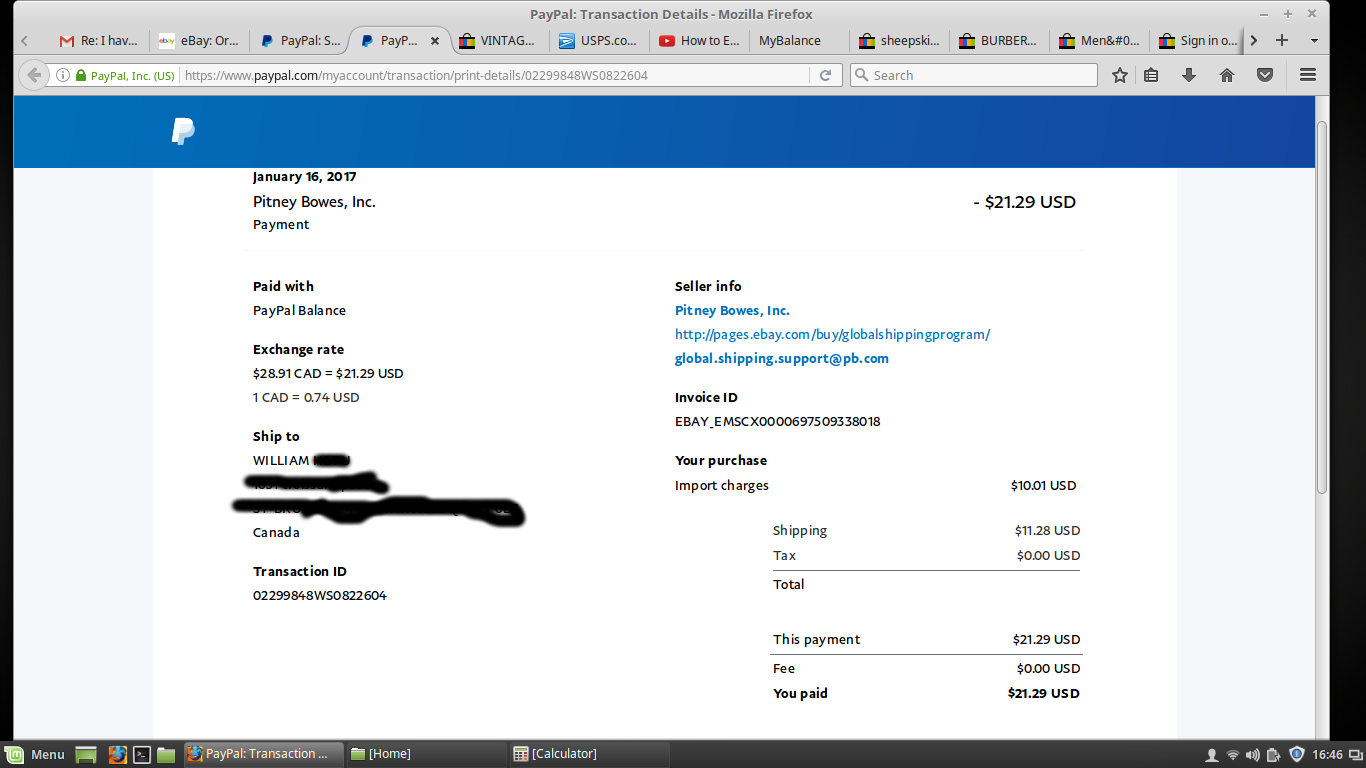Open Pitney Bowes, Inc. seller link
Image resolution: width=1366 pixels, height=768 pixels.
pos(732,310)
